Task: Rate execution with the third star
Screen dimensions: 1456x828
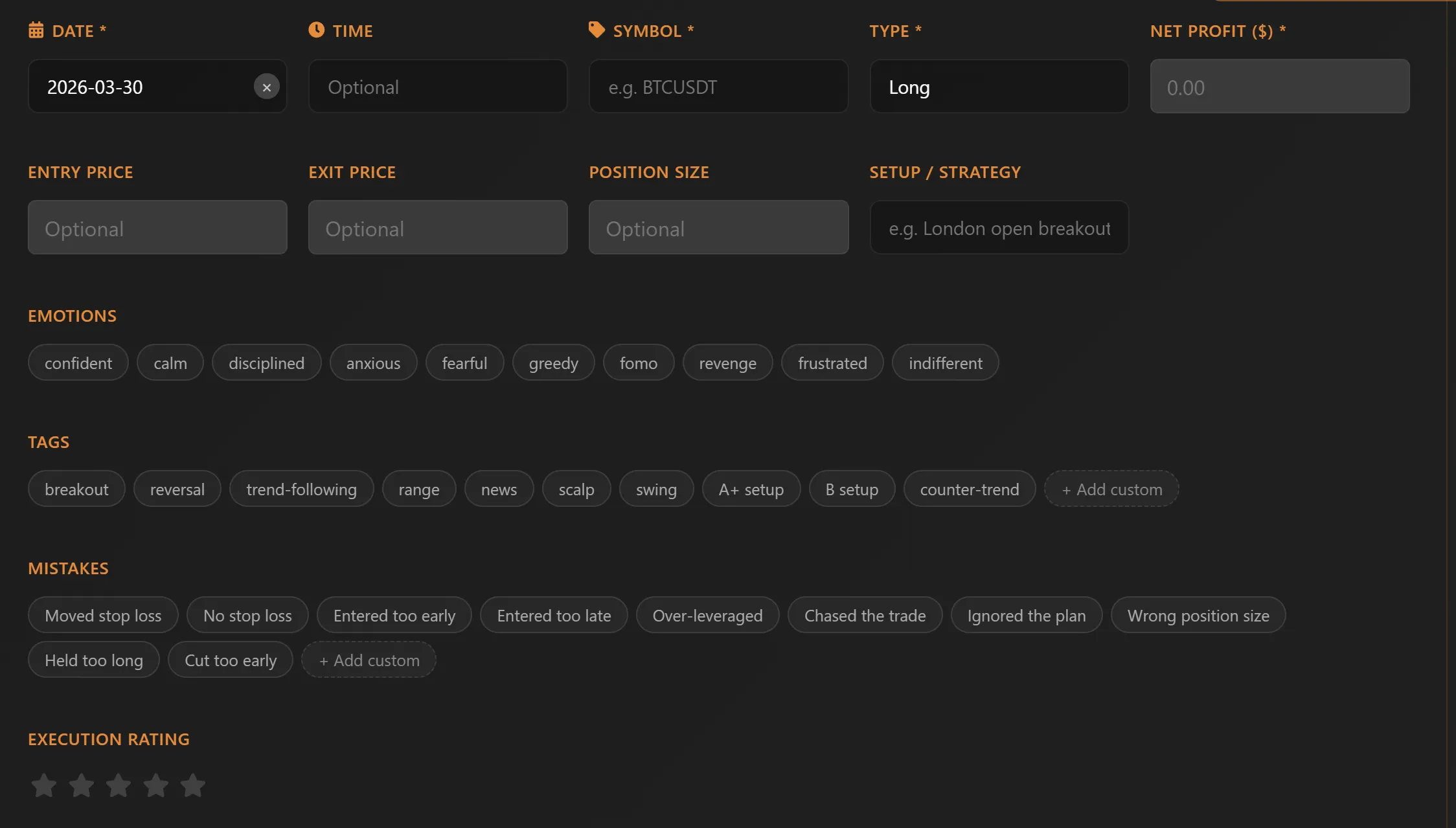Action: point(119,785)
